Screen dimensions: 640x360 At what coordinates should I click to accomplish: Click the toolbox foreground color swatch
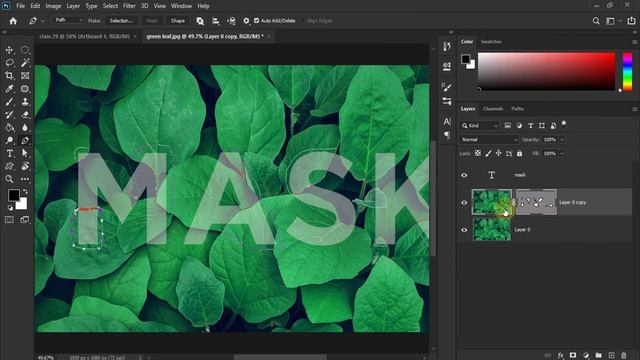[x=13, y=195]
